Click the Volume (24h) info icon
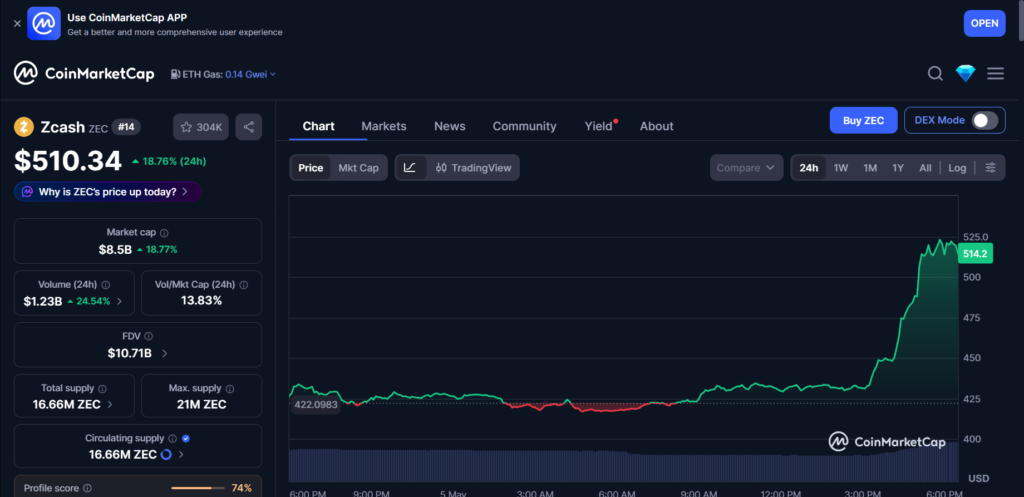 [106, 285]
